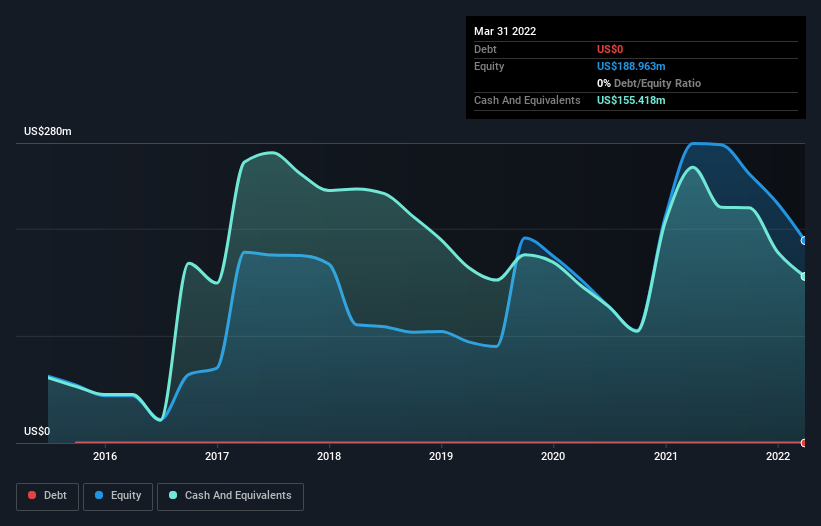Select the 2021 x-axis label
Image resolution: width=821 pixels, height=526 pixels.
(x=666, y=456)
